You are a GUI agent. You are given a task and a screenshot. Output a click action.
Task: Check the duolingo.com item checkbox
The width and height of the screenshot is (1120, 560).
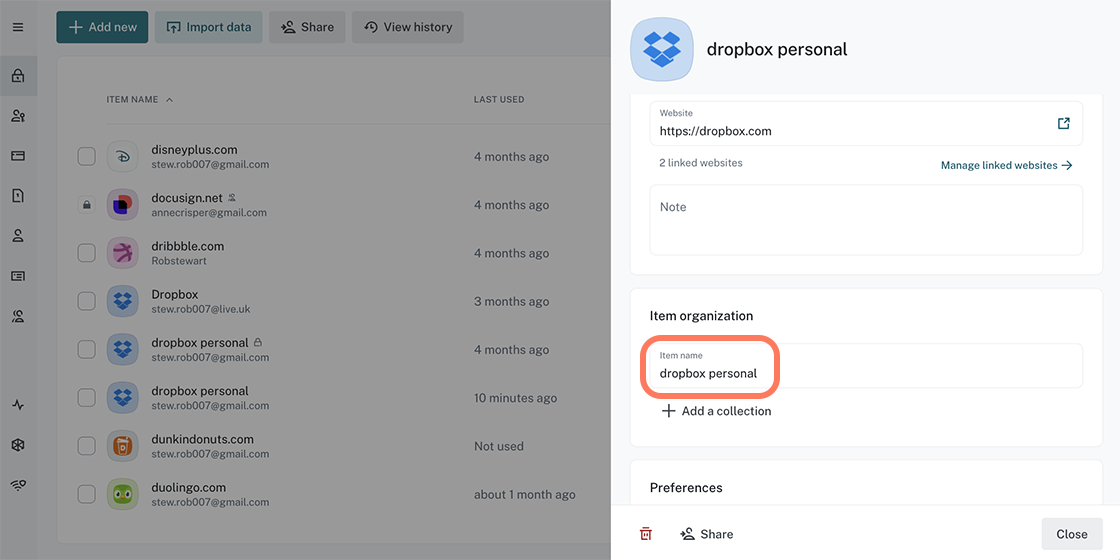87,494
